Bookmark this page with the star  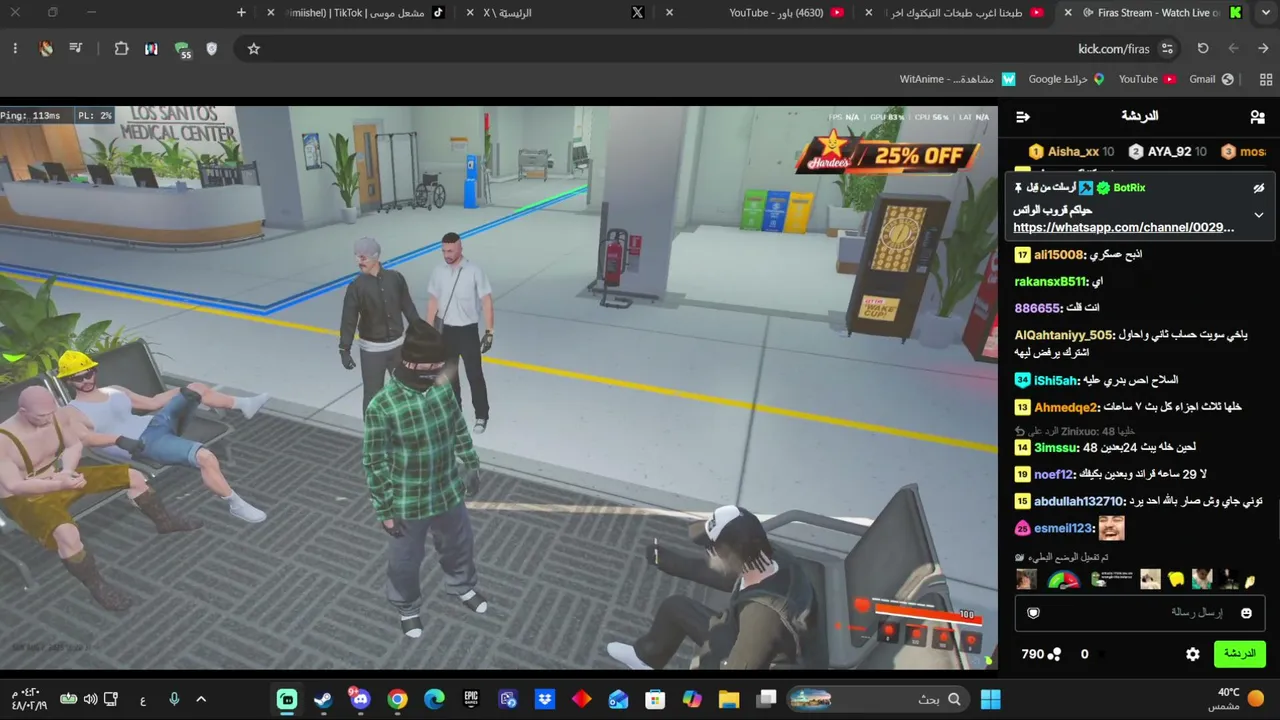click(254, 48)
